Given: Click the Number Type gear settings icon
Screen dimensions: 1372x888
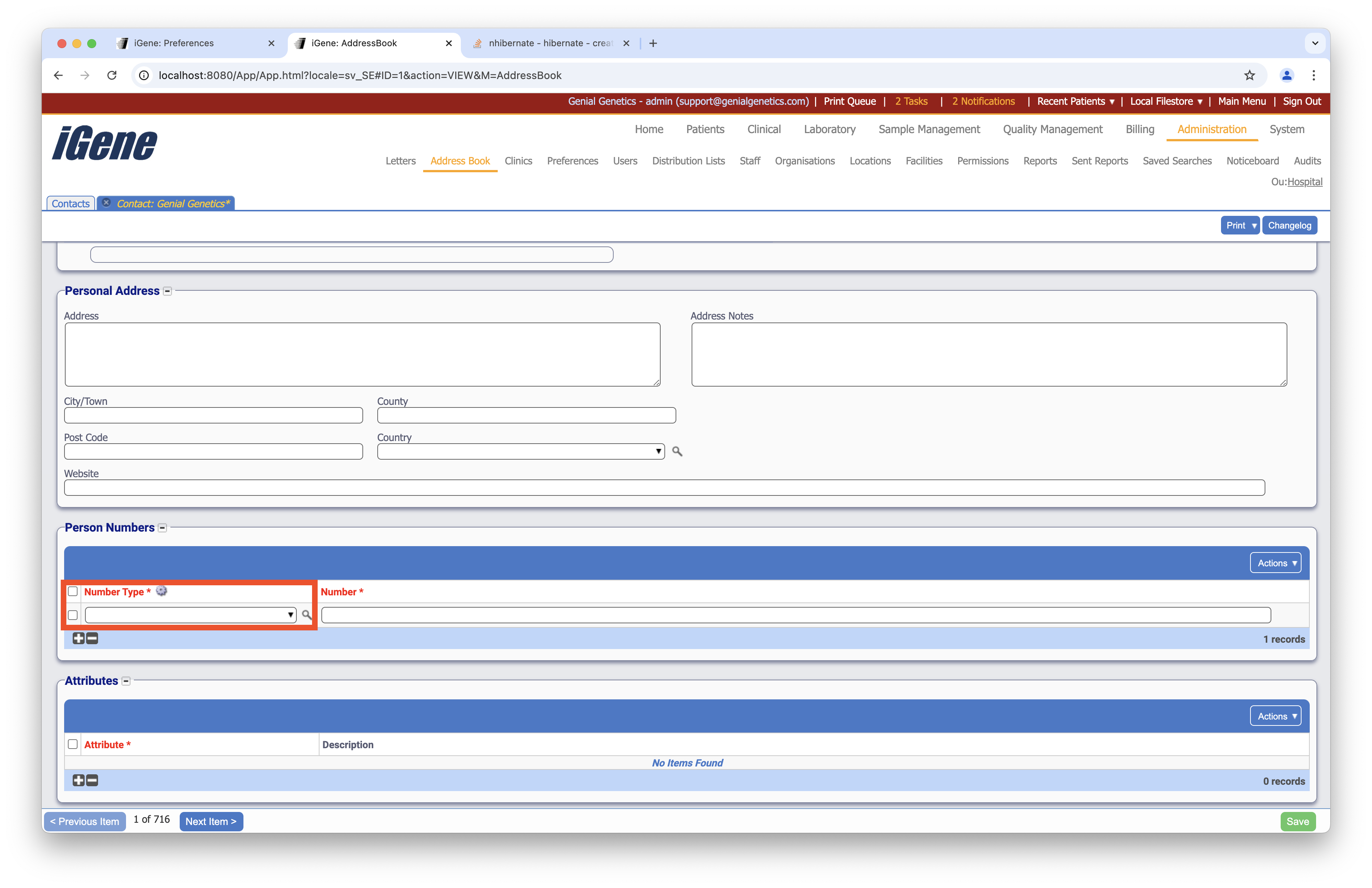Looking at the screenshot, I should pos(161,591).
